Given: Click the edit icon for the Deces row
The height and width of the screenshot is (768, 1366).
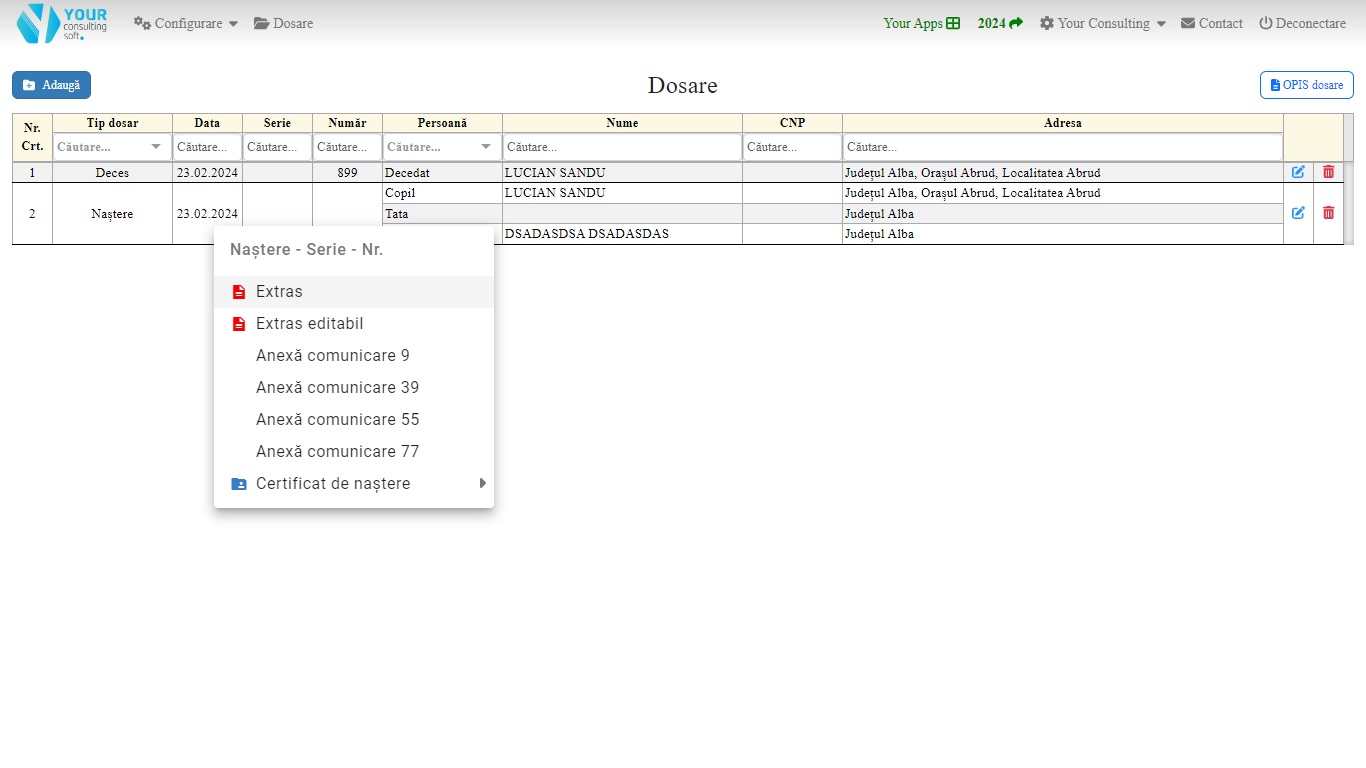Looking at the screenshot, I should click(x=1298, y=172).
